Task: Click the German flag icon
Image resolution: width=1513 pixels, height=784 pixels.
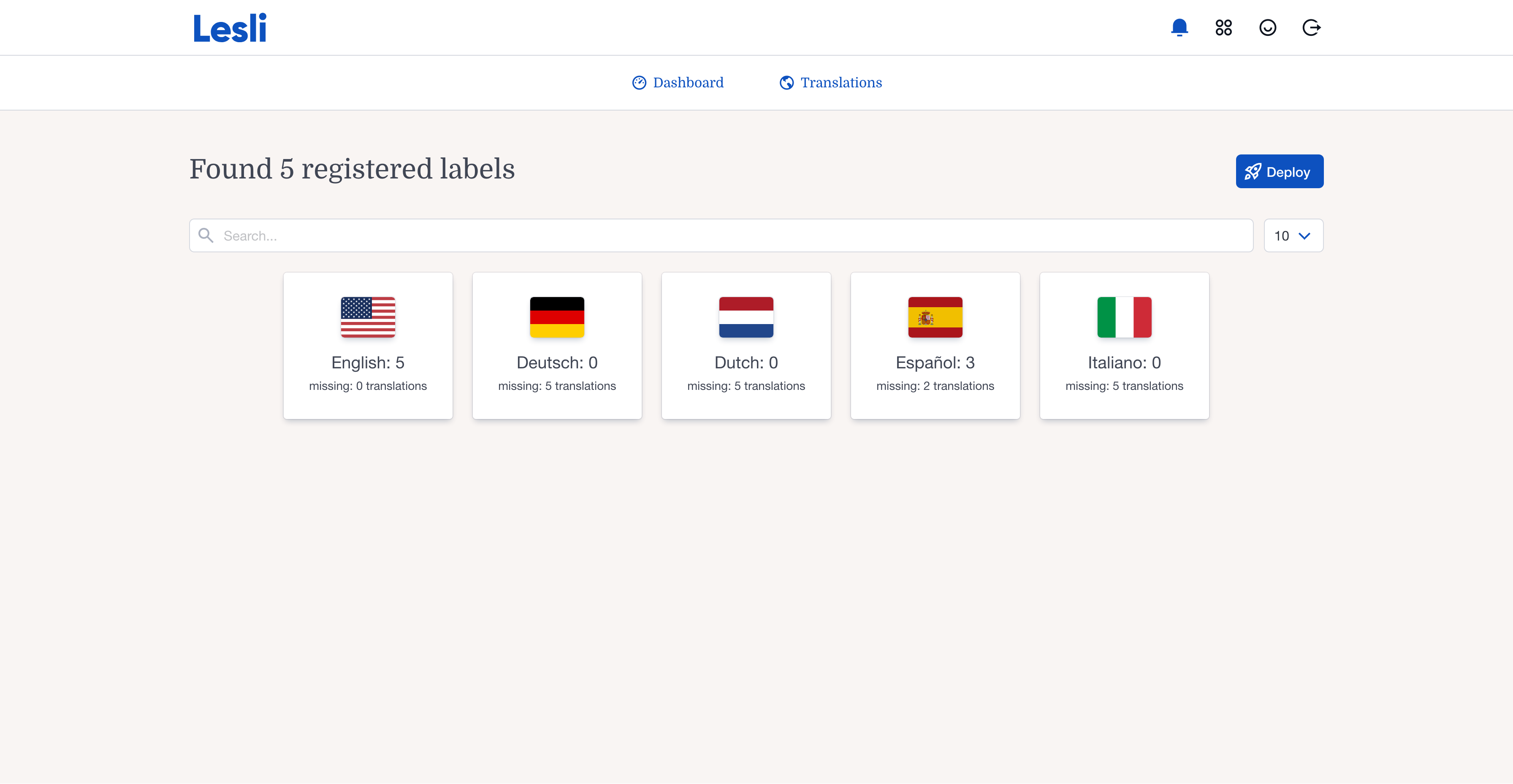Action: tap(557, 317)
